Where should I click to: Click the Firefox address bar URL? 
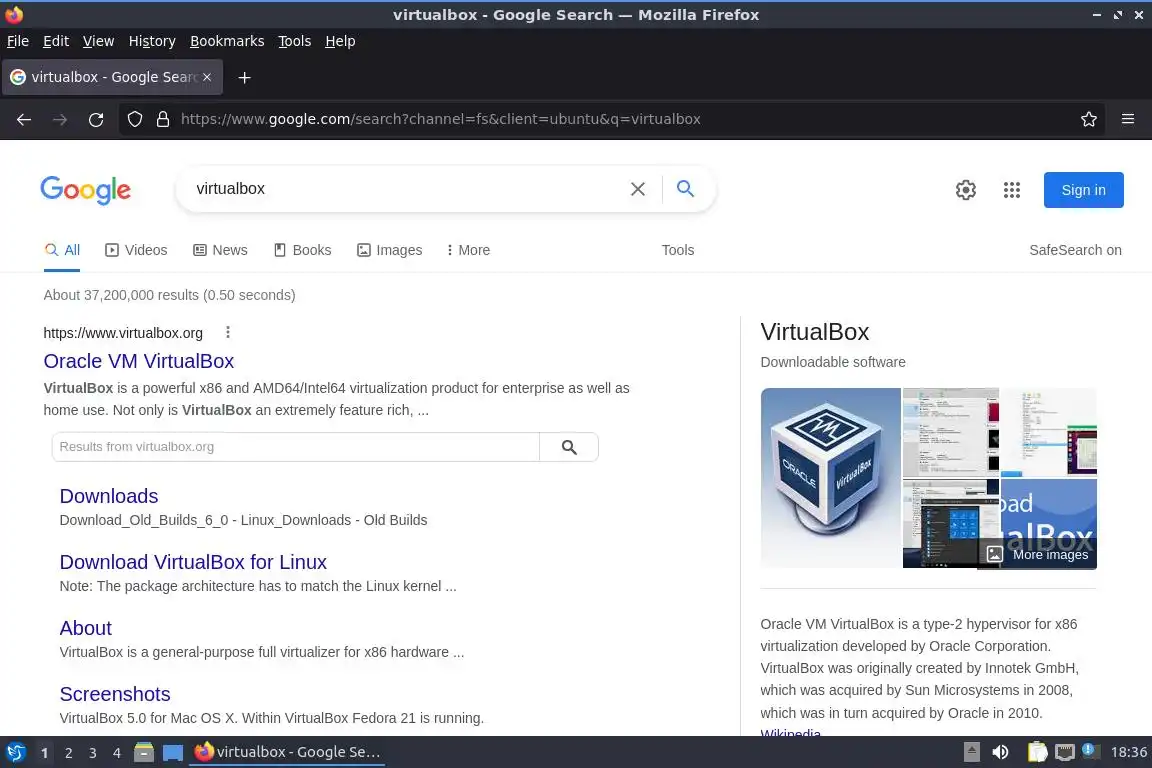(x=441, y=119)
